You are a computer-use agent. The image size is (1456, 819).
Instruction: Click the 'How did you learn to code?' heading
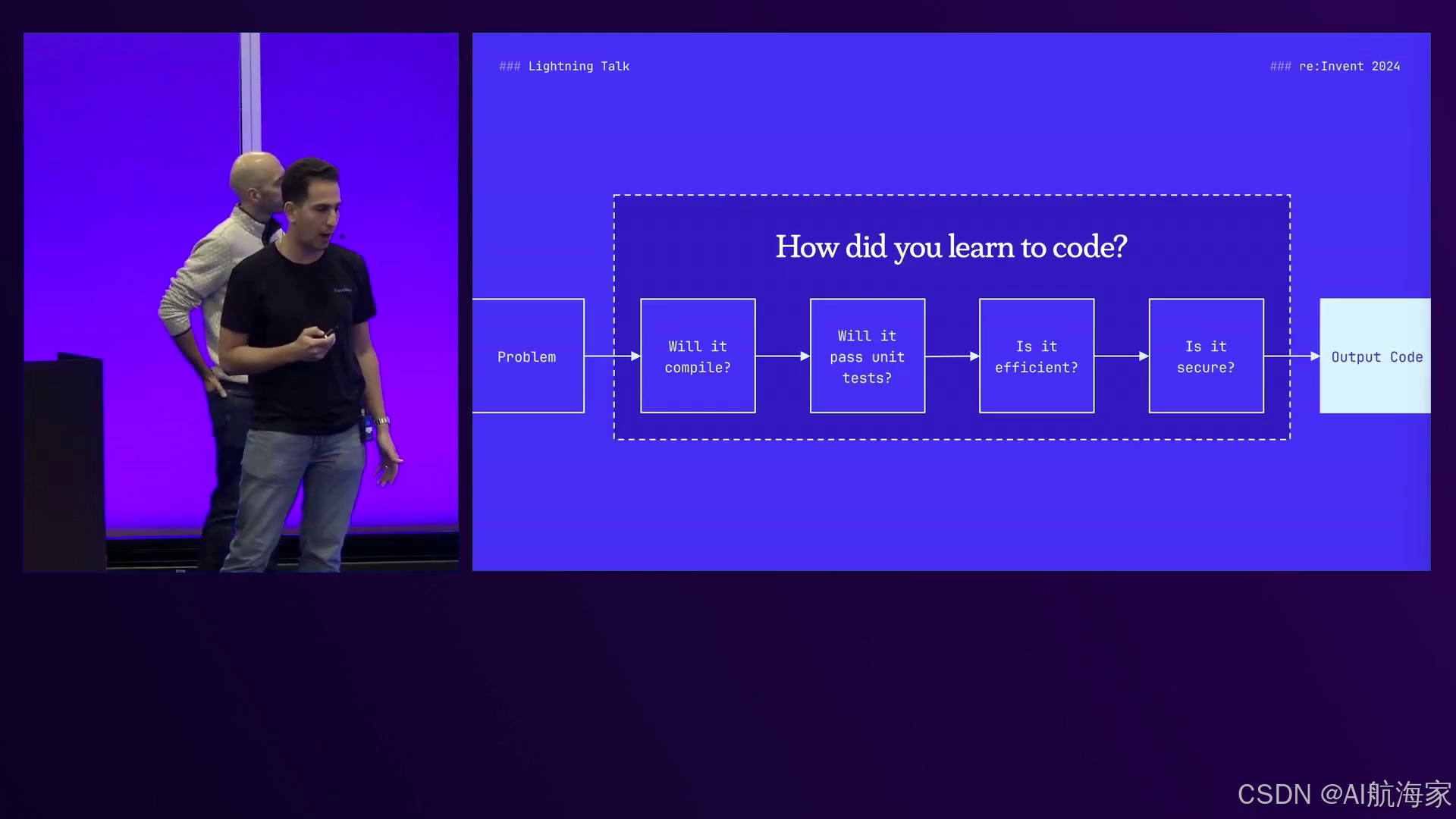pos(951,247)
